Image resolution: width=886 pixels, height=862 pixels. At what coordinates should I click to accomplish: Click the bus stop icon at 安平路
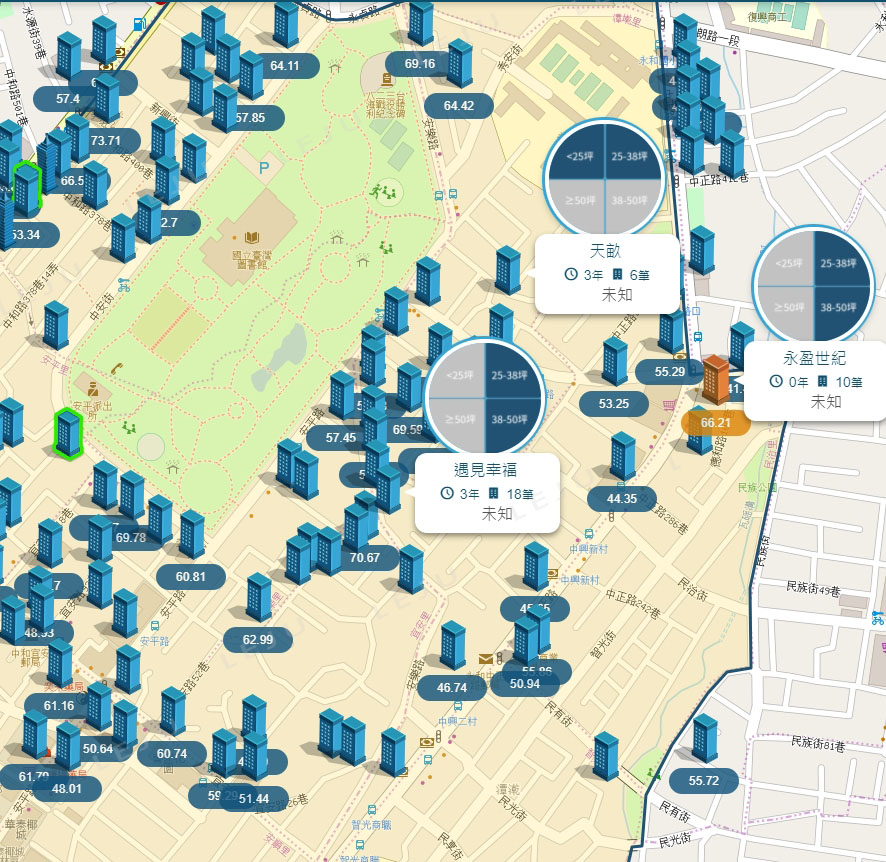click(x=154, y=626)
